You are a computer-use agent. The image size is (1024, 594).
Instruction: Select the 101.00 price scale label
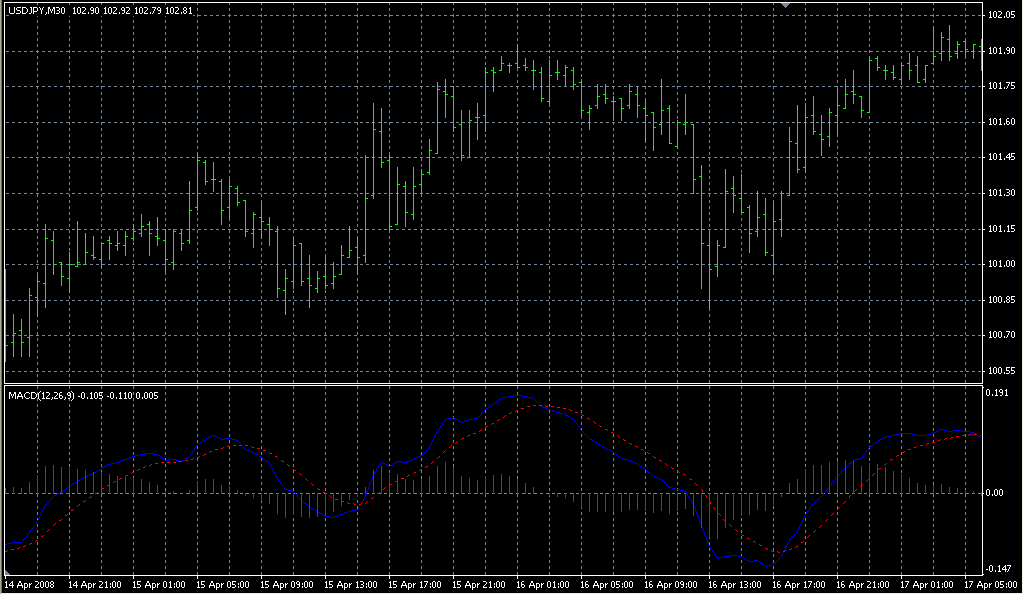(1002, 264)
